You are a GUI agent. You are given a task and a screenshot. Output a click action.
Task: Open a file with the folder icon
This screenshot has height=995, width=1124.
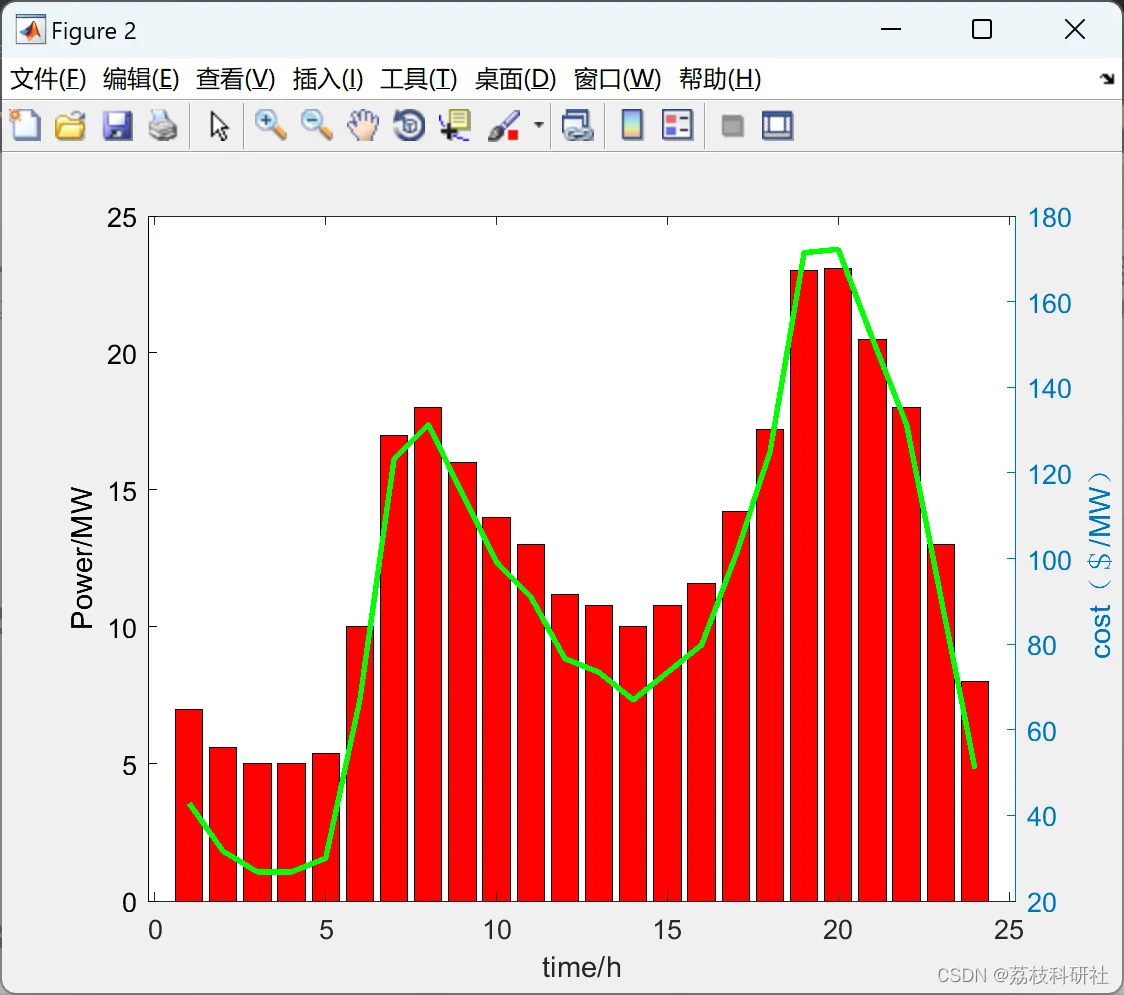click(x=71, y=125)
